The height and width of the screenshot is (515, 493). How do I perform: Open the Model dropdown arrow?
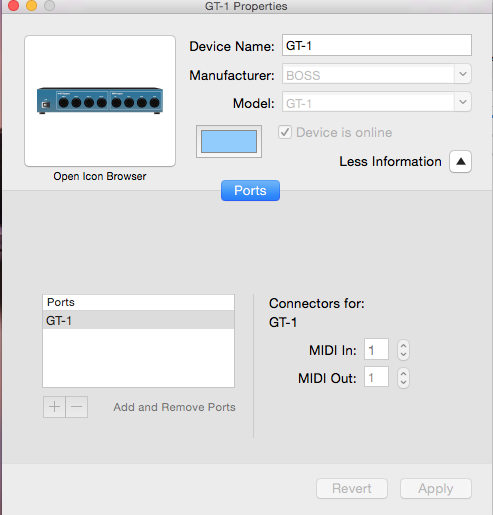(x=463, y=102)
